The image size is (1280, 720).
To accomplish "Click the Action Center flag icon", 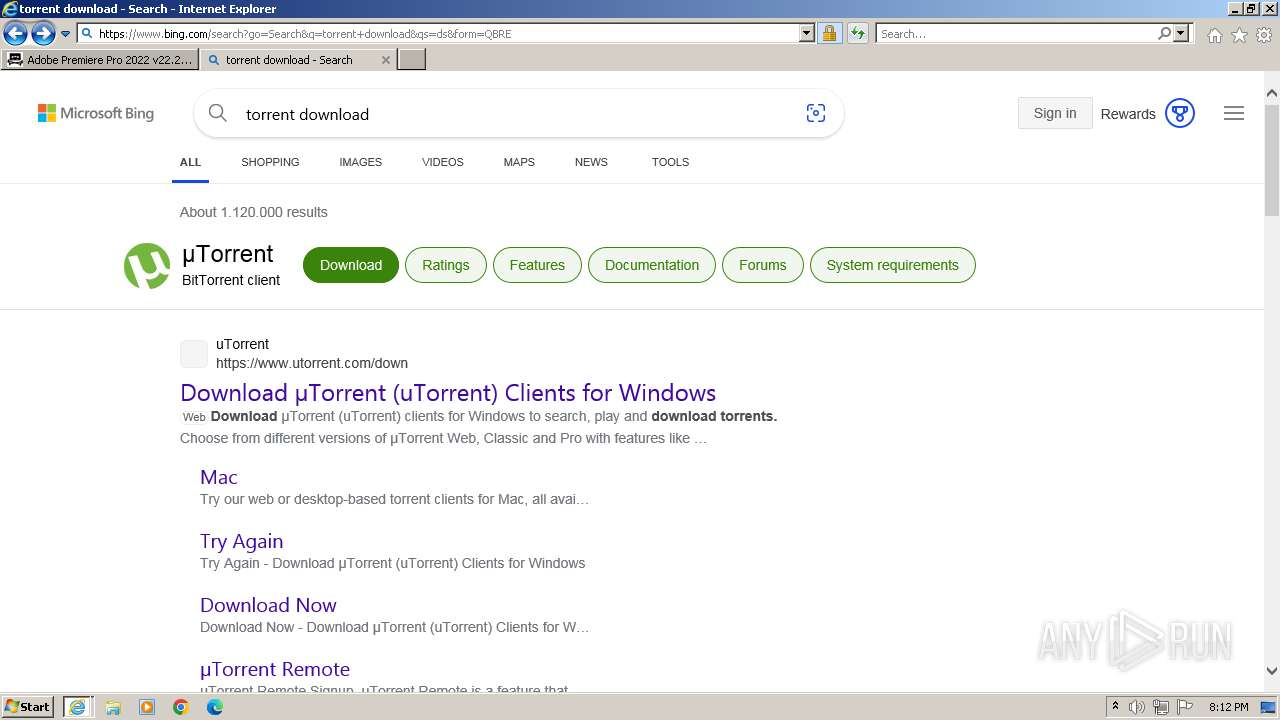I will tap(1185, 707).
